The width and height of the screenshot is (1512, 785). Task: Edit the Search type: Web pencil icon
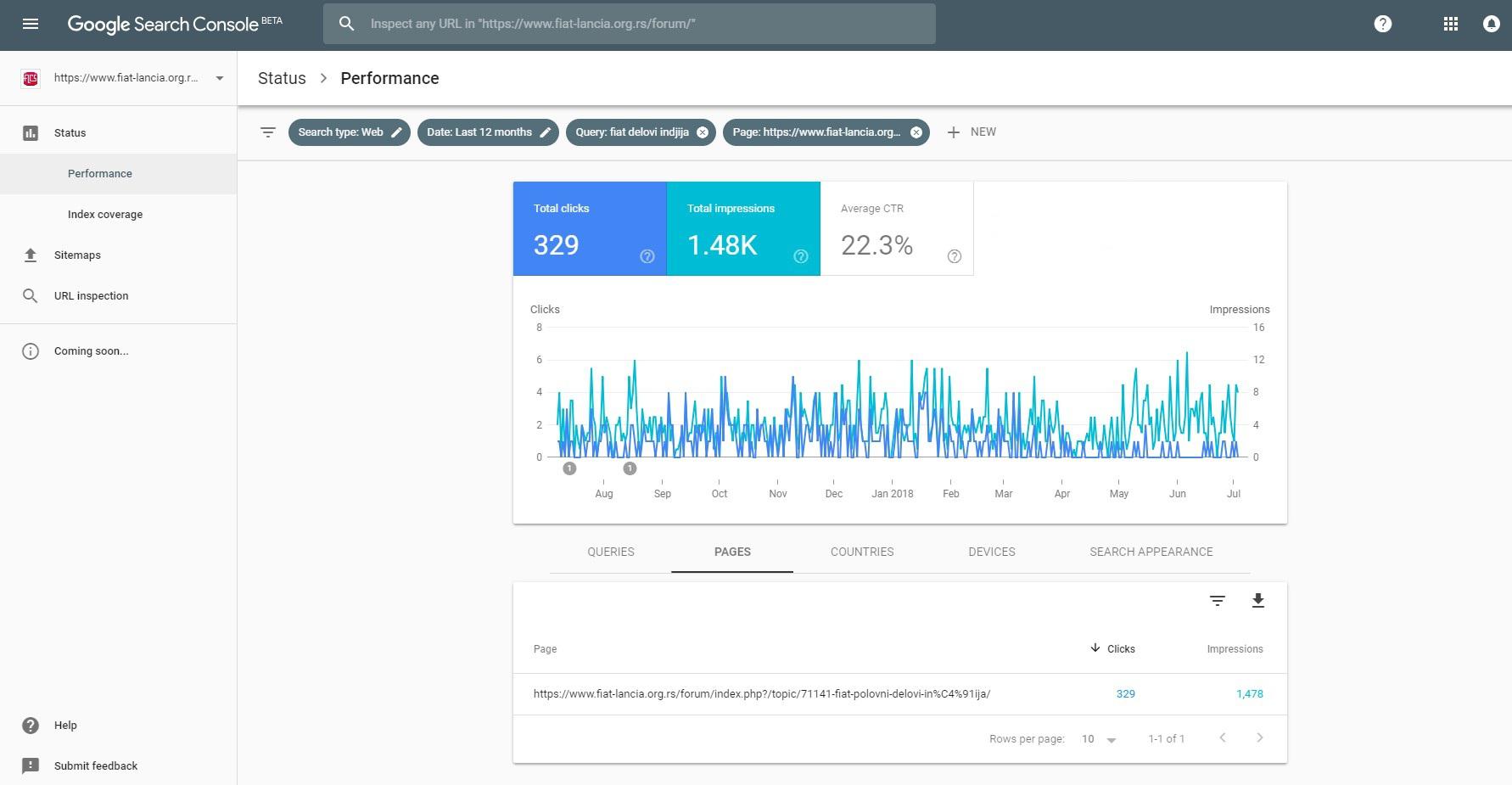click(396, 132)
